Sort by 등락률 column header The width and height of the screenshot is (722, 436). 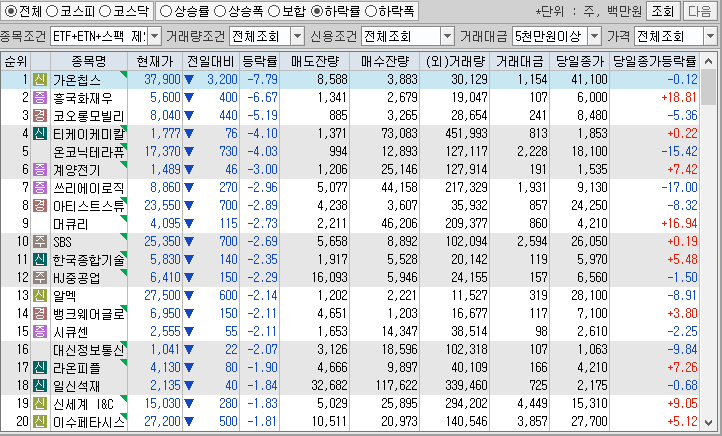pos(260,61)
